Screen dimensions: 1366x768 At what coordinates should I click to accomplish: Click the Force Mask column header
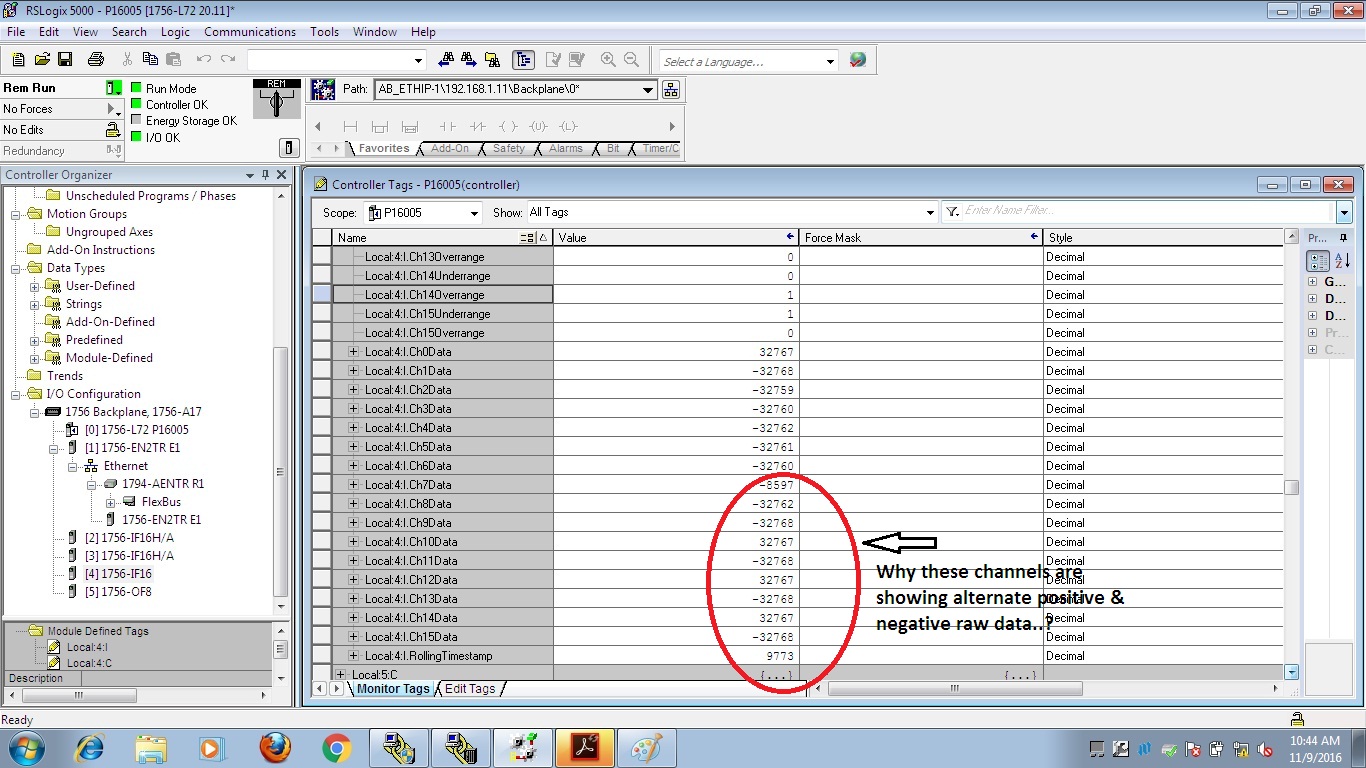point(921,238)
